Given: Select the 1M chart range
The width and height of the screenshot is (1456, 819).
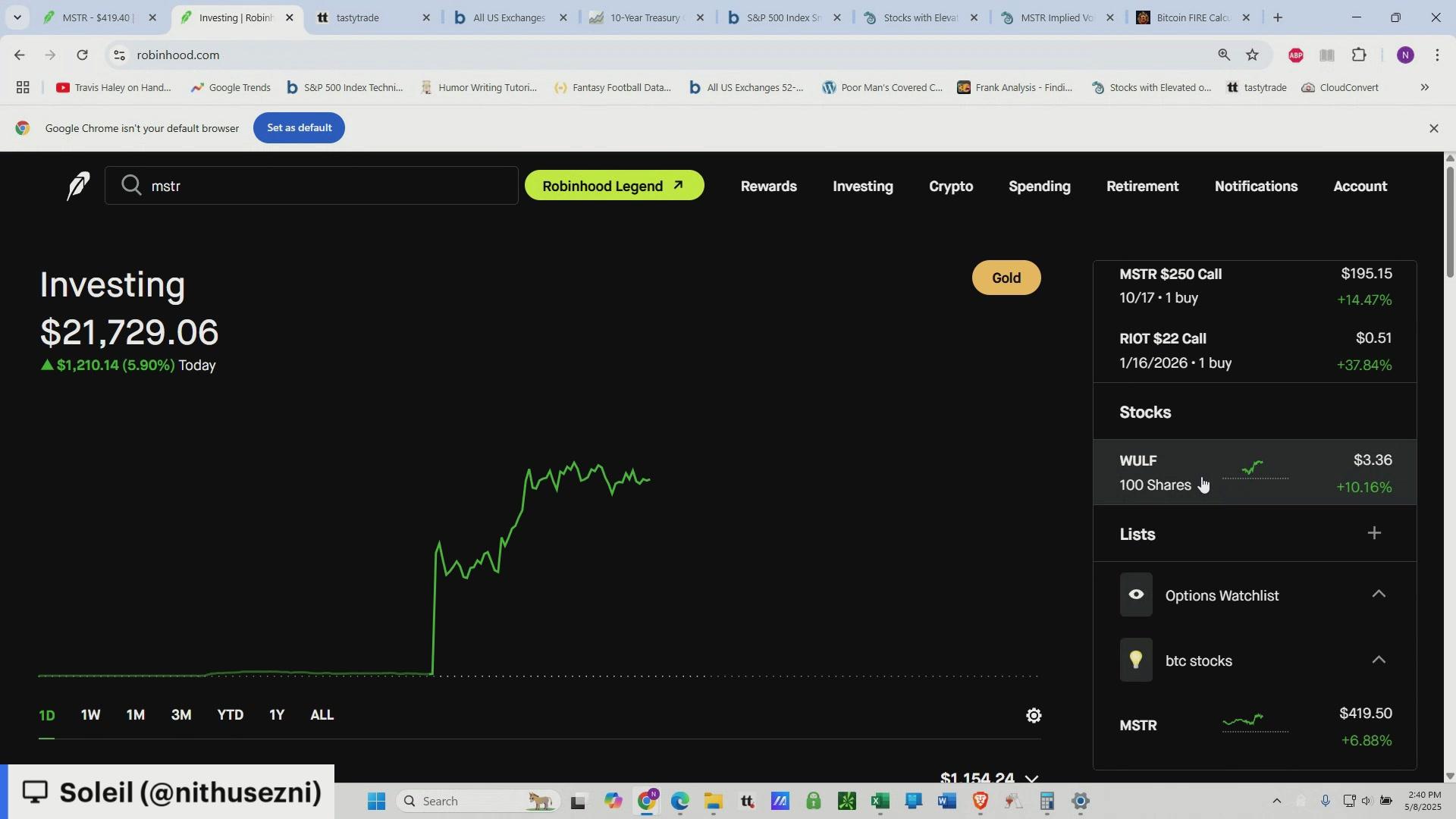Looking at the screenshot, I should [135, 715].
